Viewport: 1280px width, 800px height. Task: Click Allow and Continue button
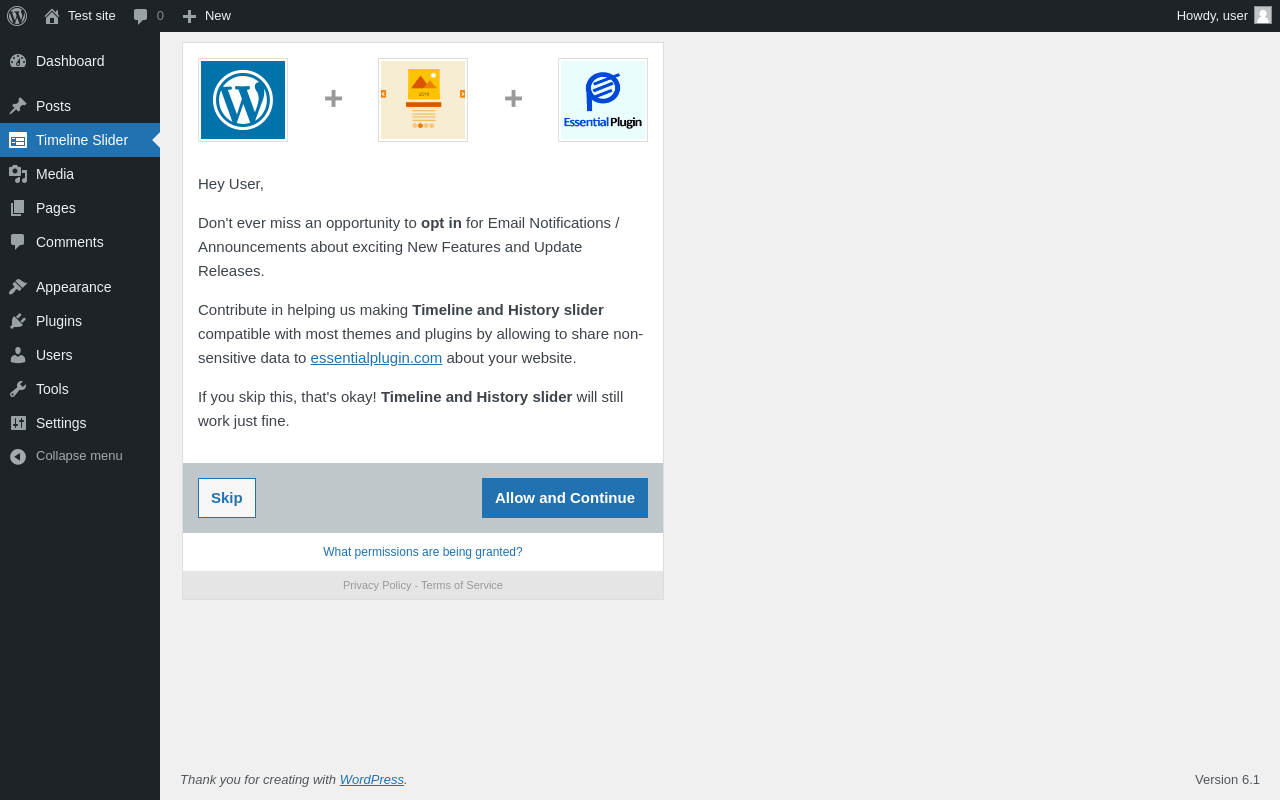[565, 498]
